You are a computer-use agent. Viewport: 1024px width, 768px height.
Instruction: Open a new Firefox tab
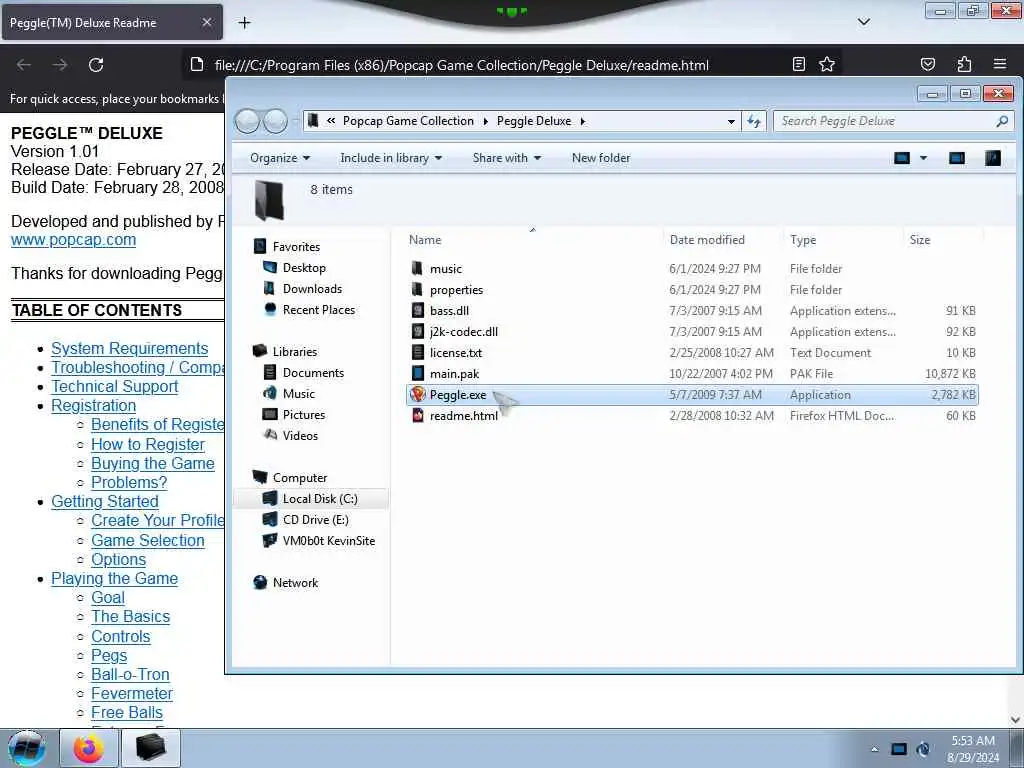(x=244, y=23)
